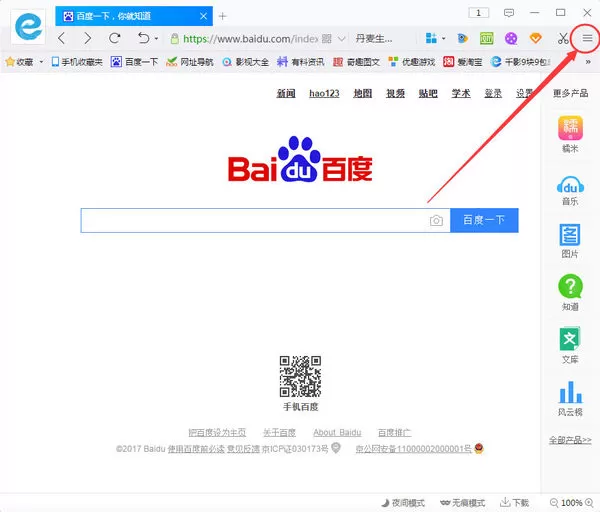Open 贴吧 link
The image size is (600, 512).
point(428,93)
